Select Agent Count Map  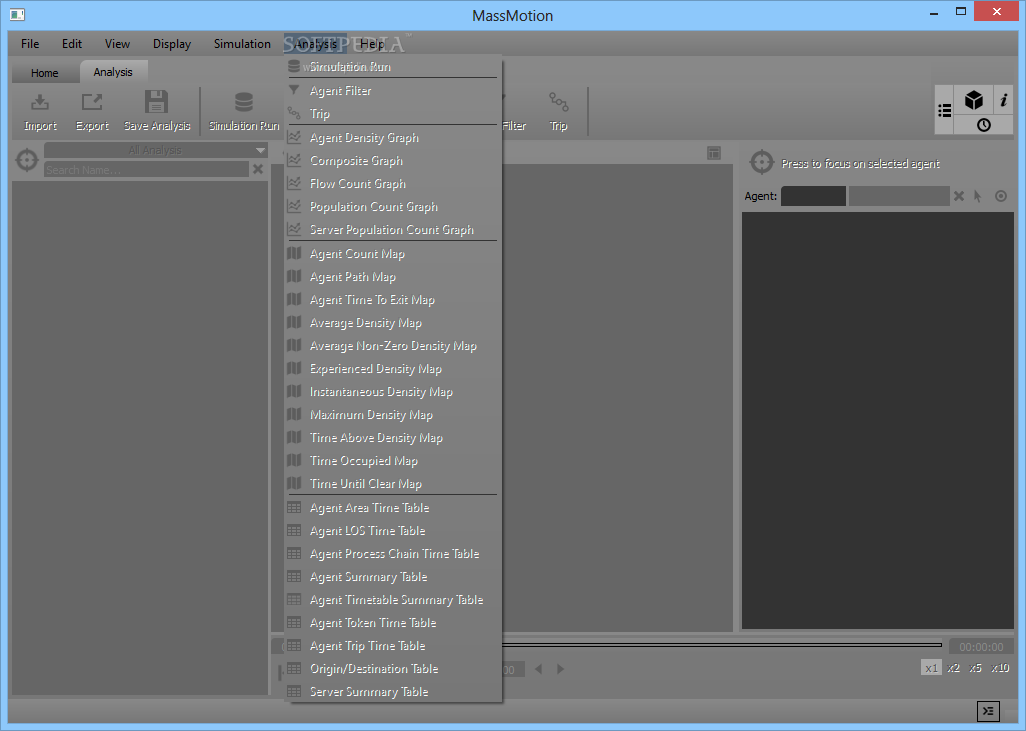tap(393, 254)
